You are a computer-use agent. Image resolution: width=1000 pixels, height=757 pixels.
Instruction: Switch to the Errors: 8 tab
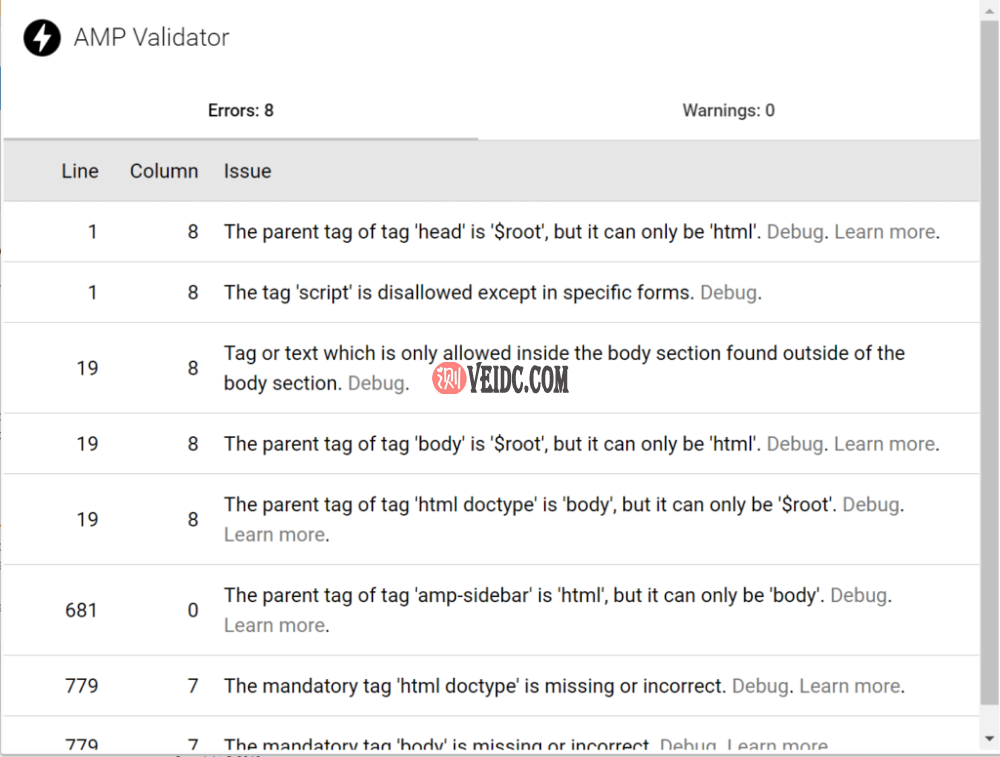[x=240, y=110]
